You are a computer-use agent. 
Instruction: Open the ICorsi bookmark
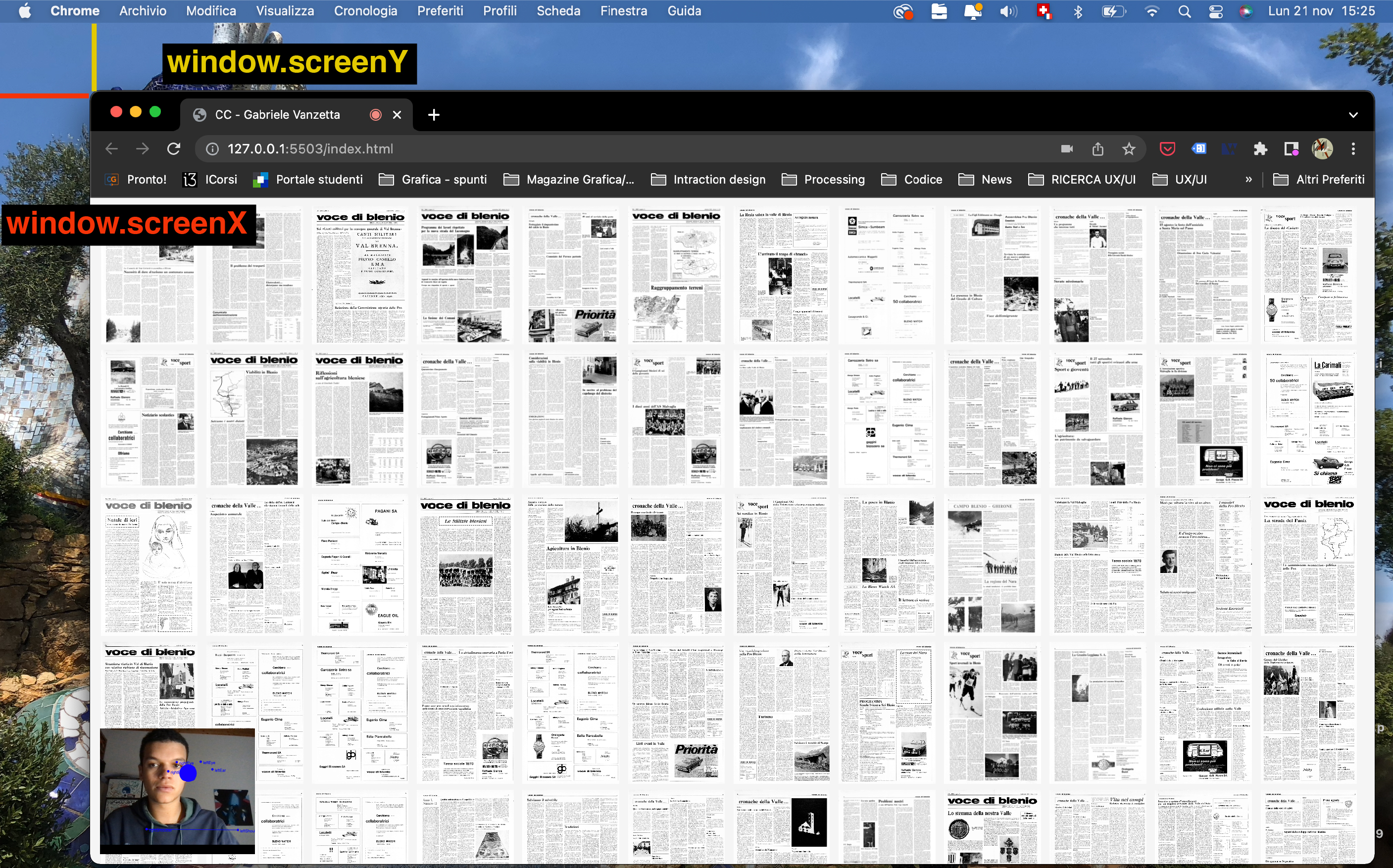tap(210, 180)
